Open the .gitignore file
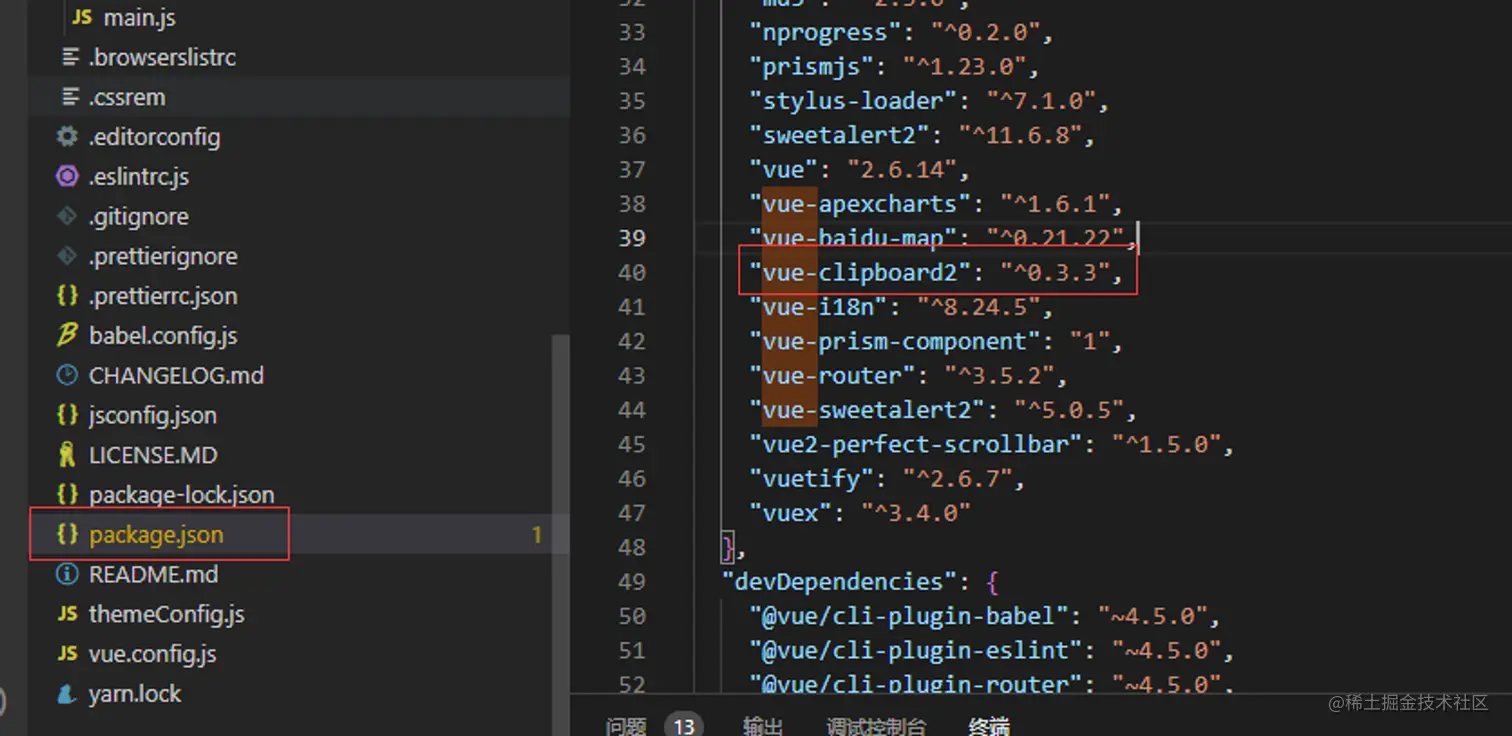Screen dimensions: 1512x736 (139, 217)
